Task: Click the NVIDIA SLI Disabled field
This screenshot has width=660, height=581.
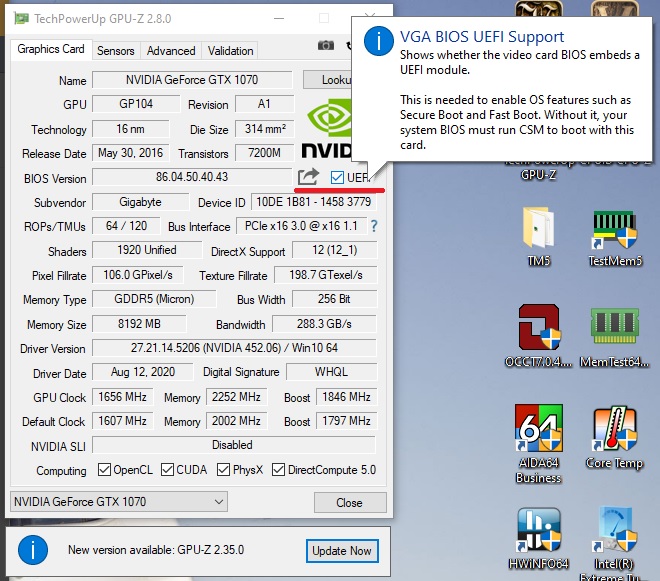Action: click(x=234, y=445)
